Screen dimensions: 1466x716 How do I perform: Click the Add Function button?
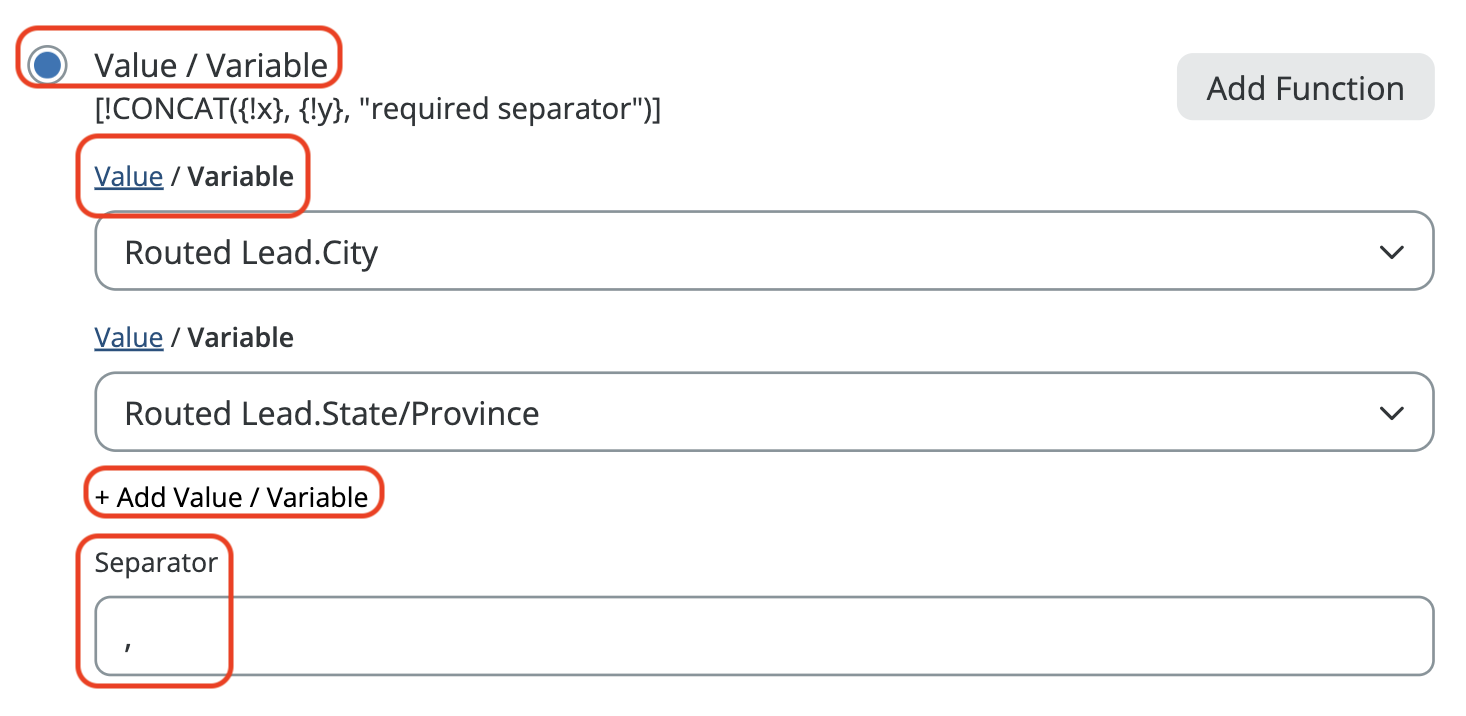tap(1305, 88)
